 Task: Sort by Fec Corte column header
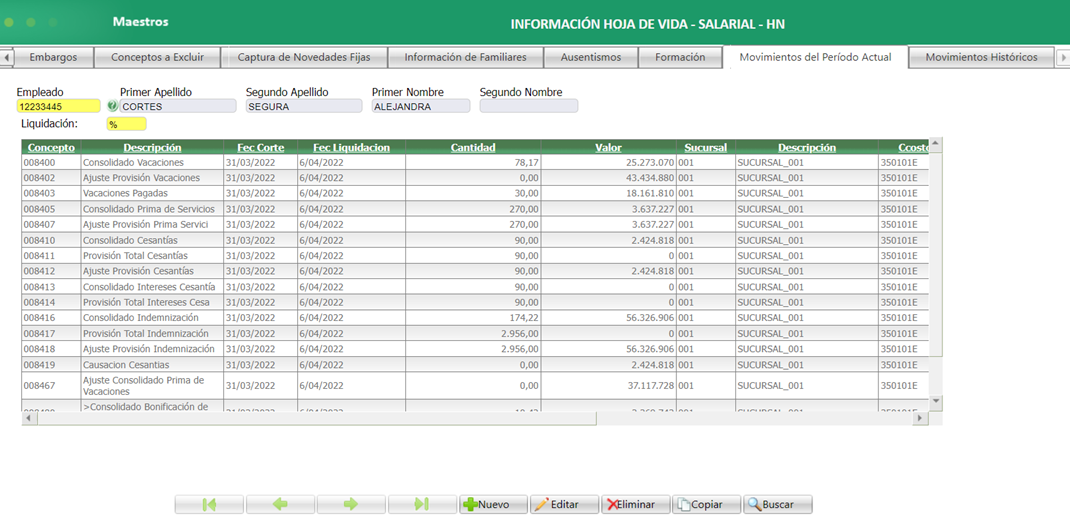click(x=260, y=147)
